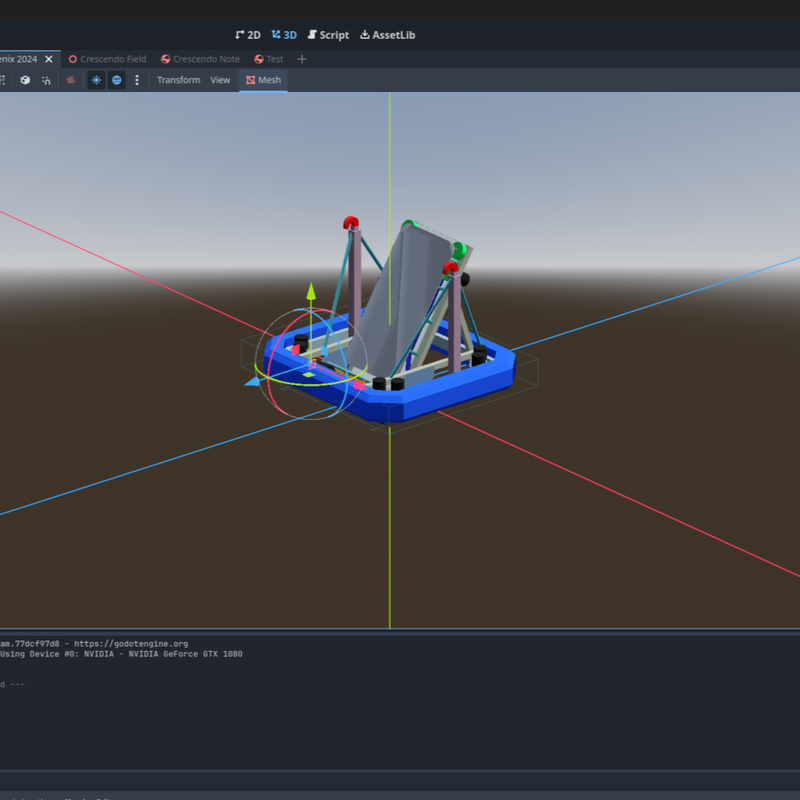Open the AssetLib browser

[387, 35]
